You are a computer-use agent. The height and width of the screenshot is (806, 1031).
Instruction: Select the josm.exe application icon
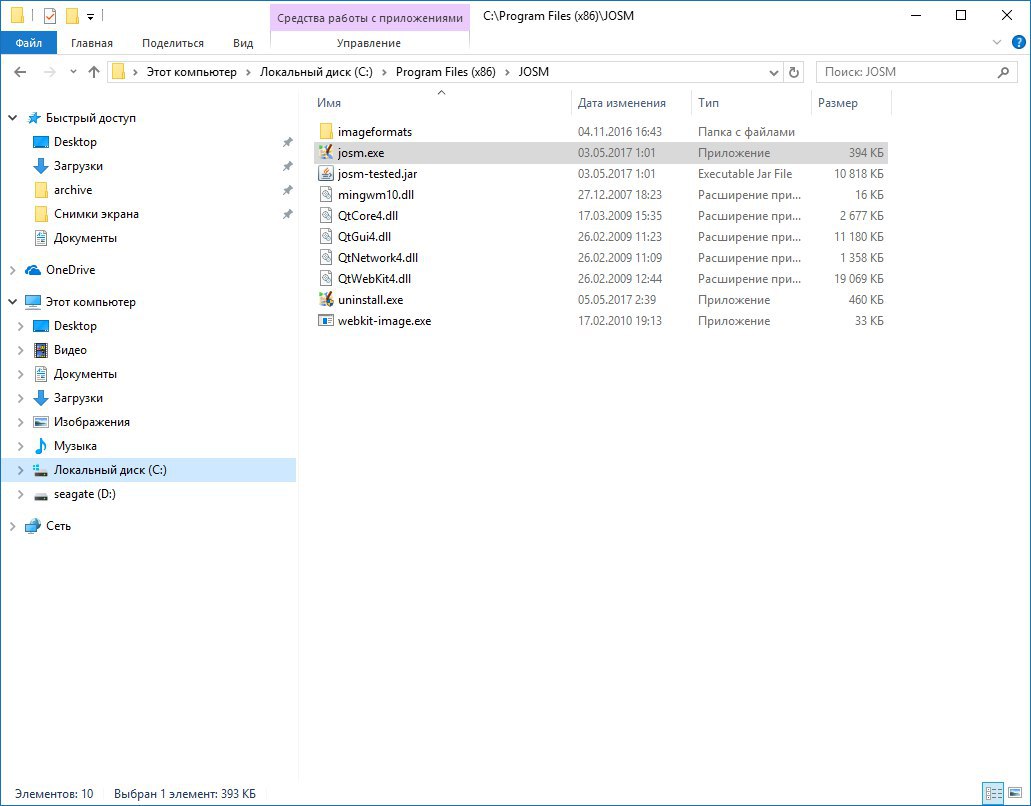tap(326, 153)
